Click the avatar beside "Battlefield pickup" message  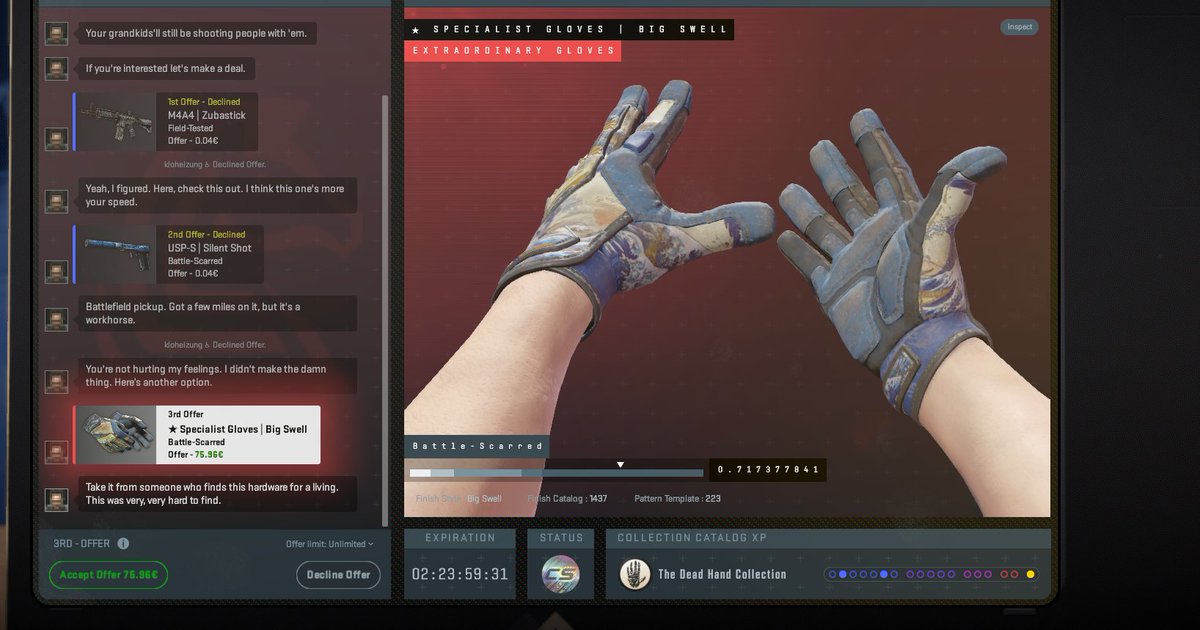coord(57,320)
